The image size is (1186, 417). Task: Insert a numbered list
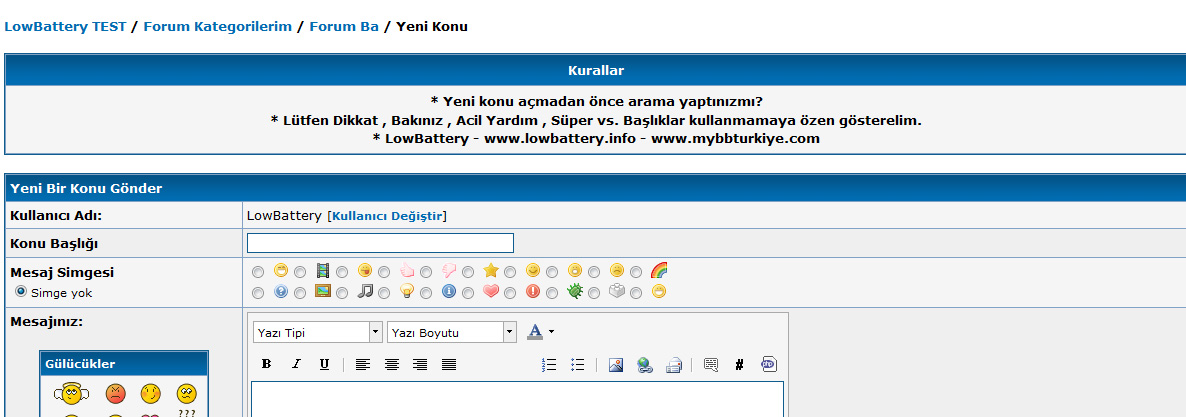pyautogui.click(x=549, y=365)
